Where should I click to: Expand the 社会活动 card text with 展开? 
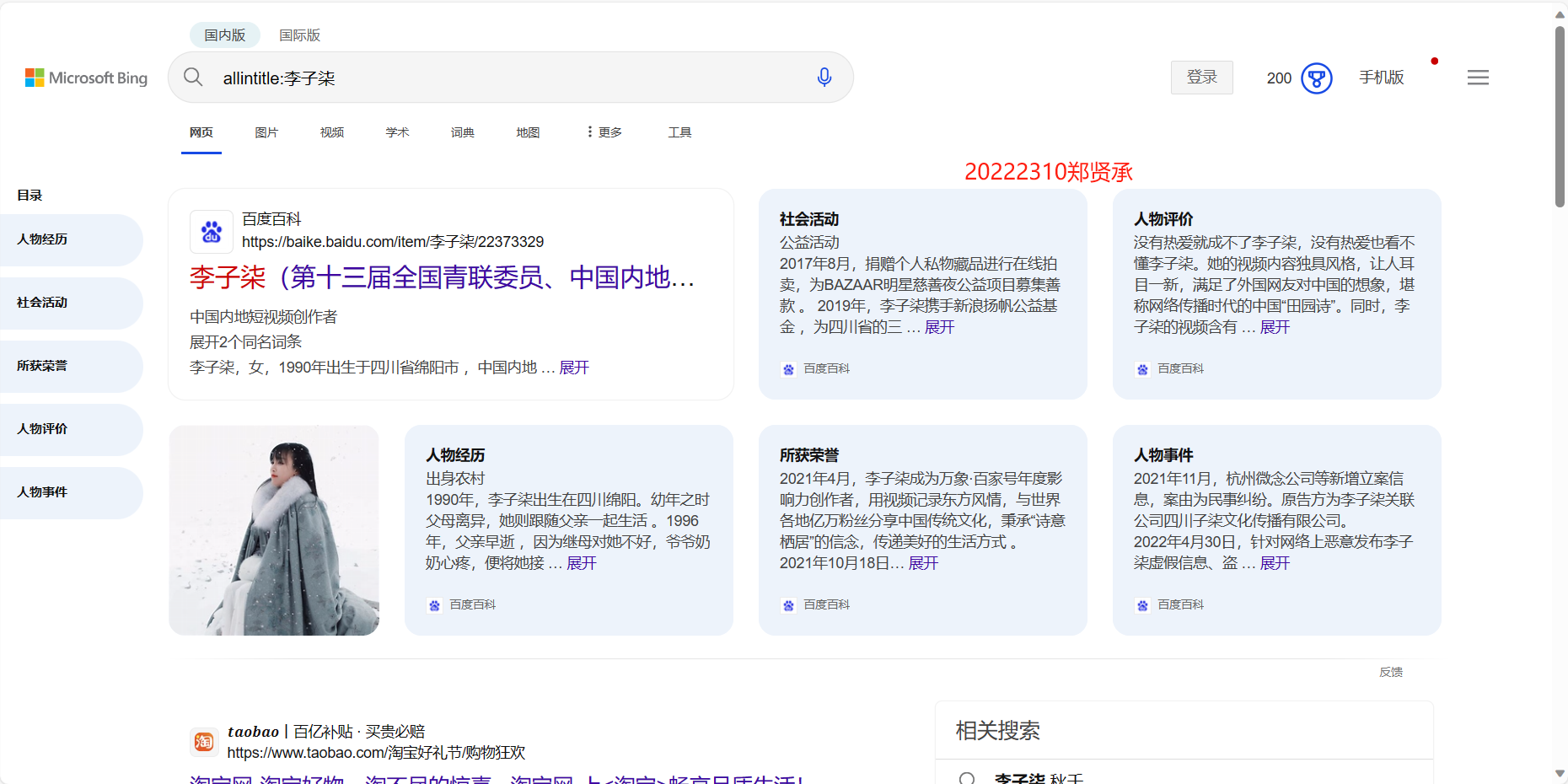click(939, 327)
